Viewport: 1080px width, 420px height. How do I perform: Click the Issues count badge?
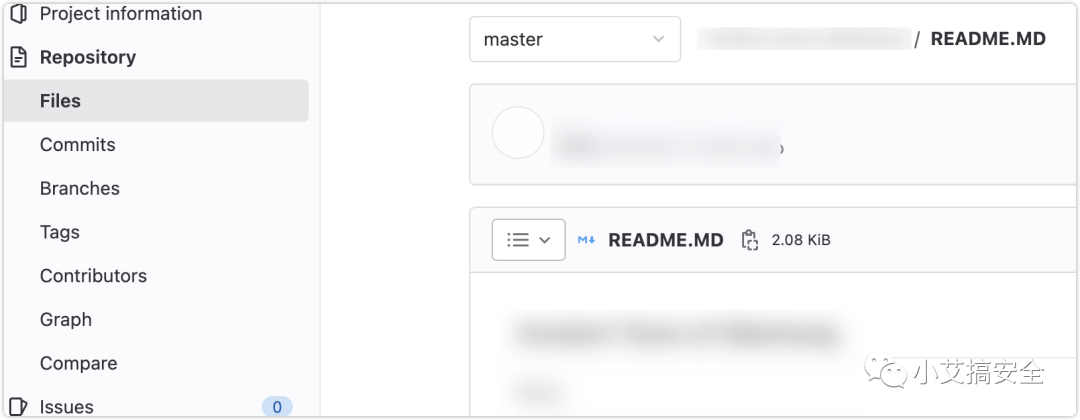pos(277,407)
